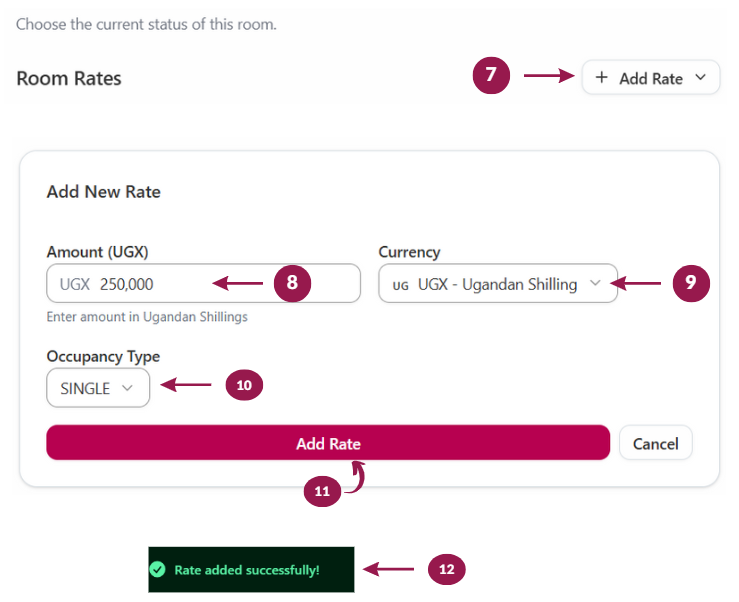This screenshot has width=739, height=602.
Task: Click the Add New Rate form title
Action: pyautogui.click(x=104, y=192)
